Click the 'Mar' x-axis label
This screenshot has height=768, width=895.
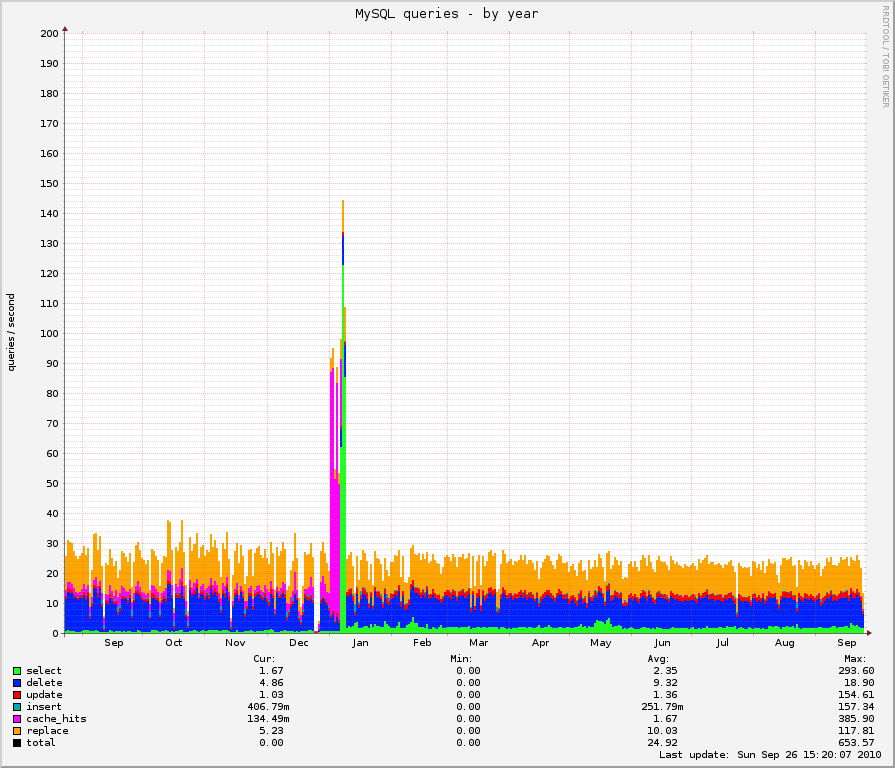[478, 643]
